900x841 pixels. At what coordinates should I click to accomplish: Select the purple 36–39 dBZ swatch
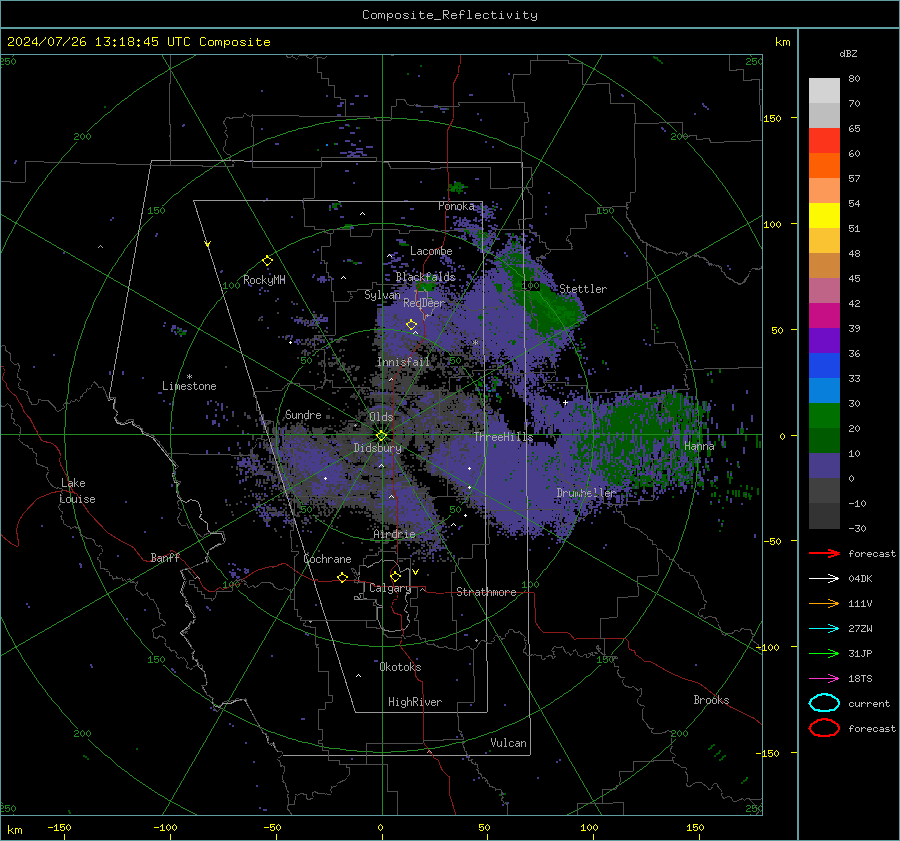click(824, 341)
